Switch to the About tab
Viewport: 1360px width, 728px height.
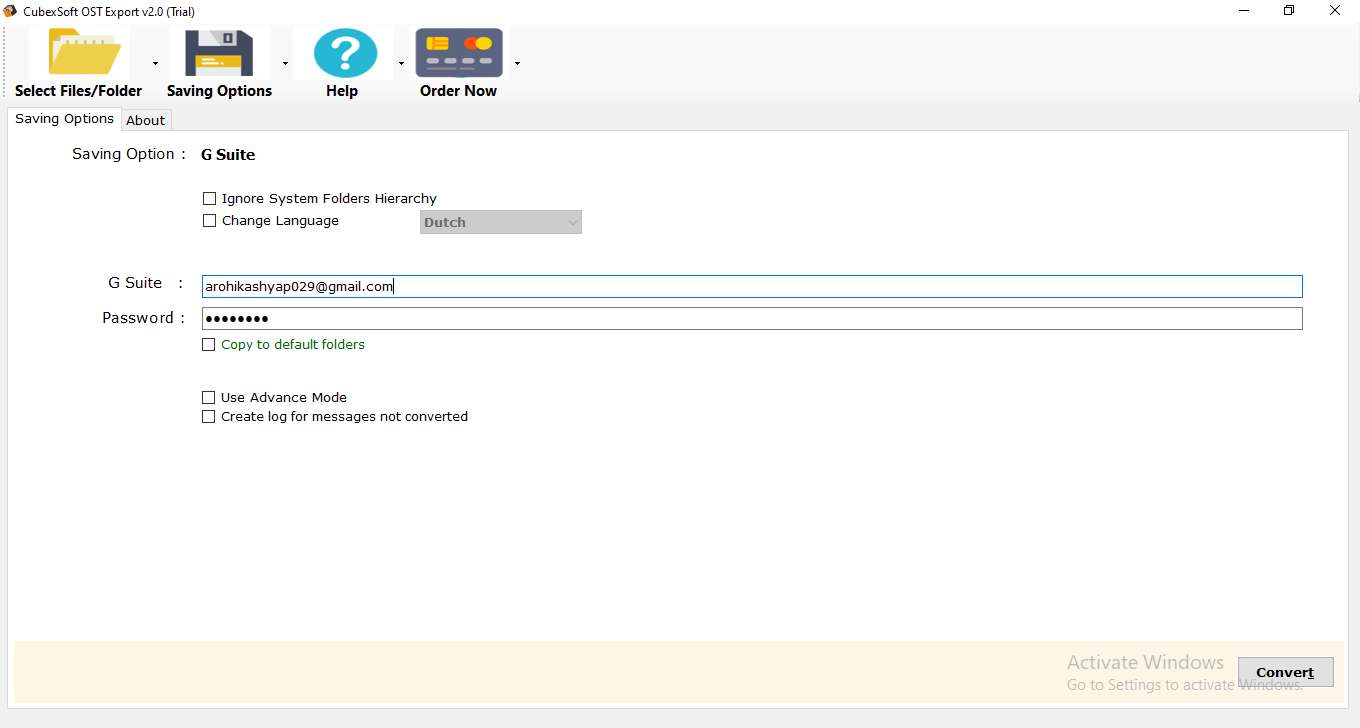tap(145, 120)
